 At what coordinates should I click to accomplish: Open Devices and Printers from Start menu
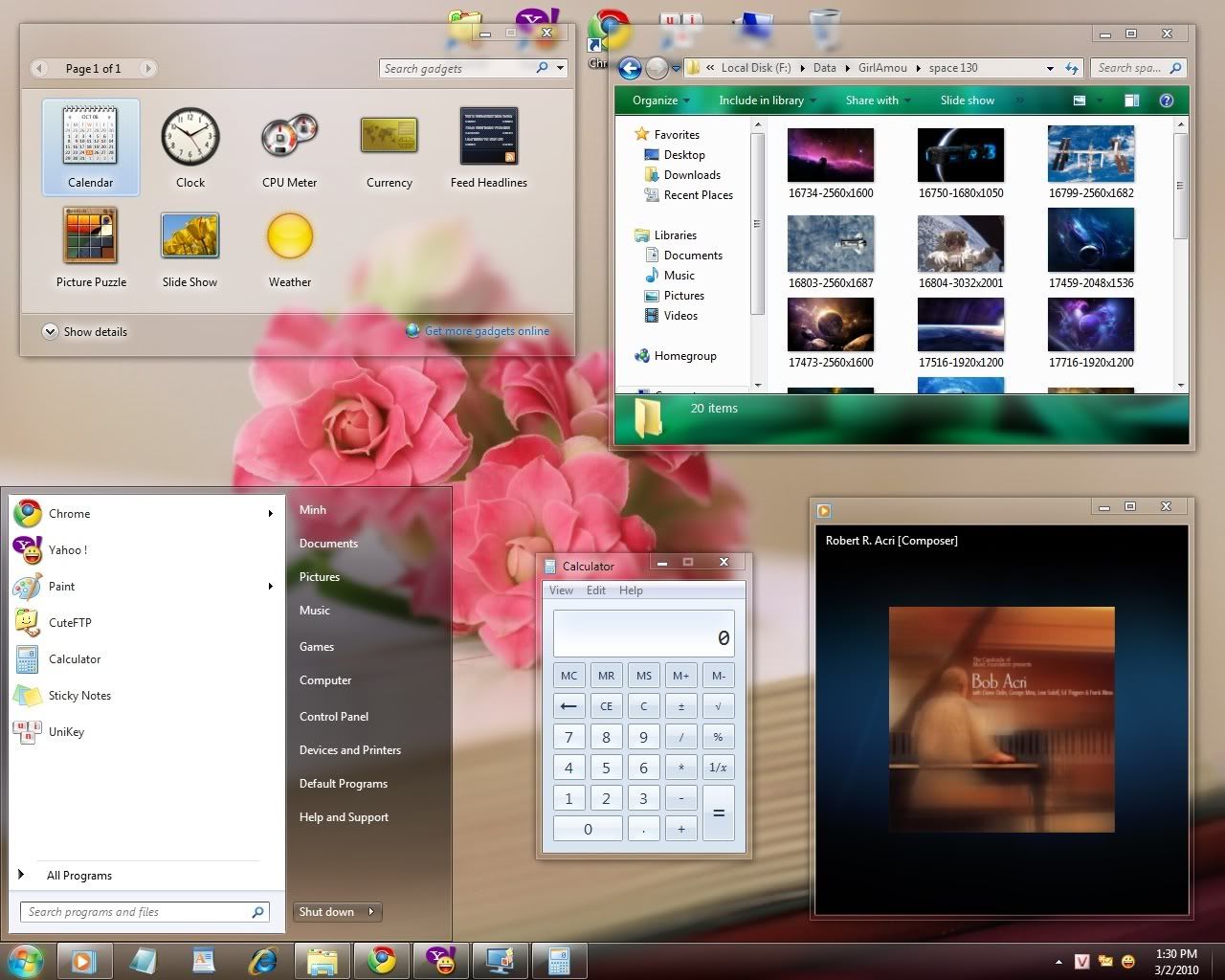350,750
